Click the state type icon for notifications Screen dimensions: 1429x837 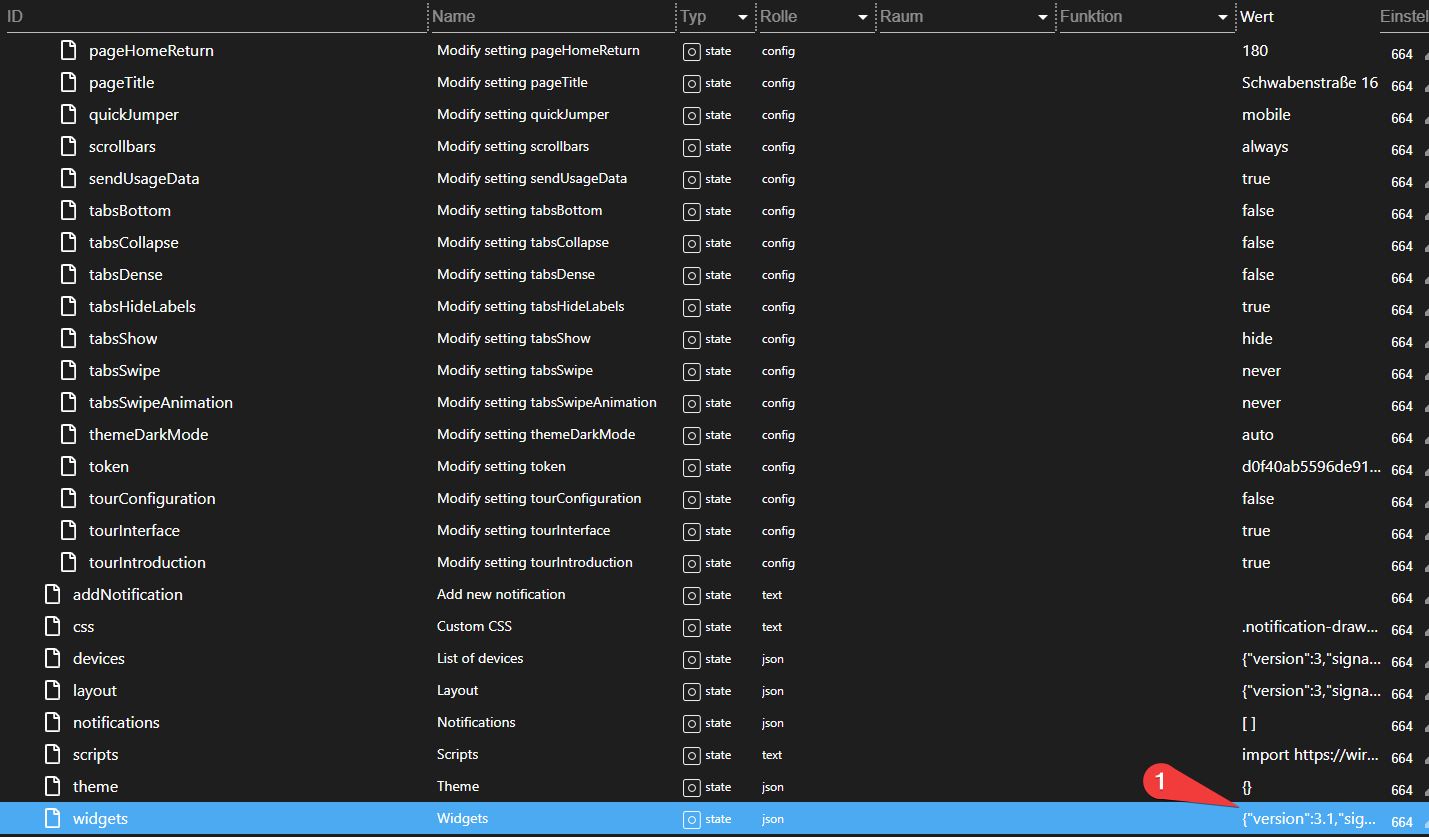pyautogui.click(x=691, y=723)
